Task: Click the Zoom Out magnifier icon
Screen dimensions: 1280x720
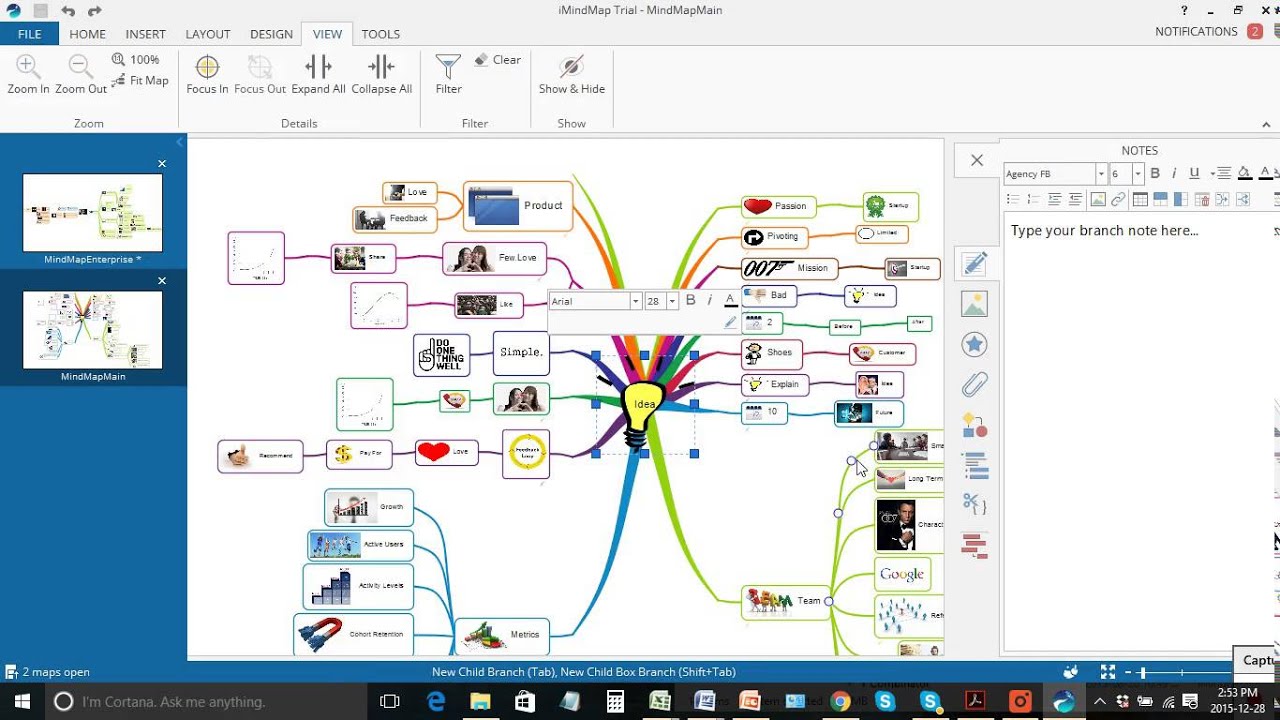Action: click(80, 67)
